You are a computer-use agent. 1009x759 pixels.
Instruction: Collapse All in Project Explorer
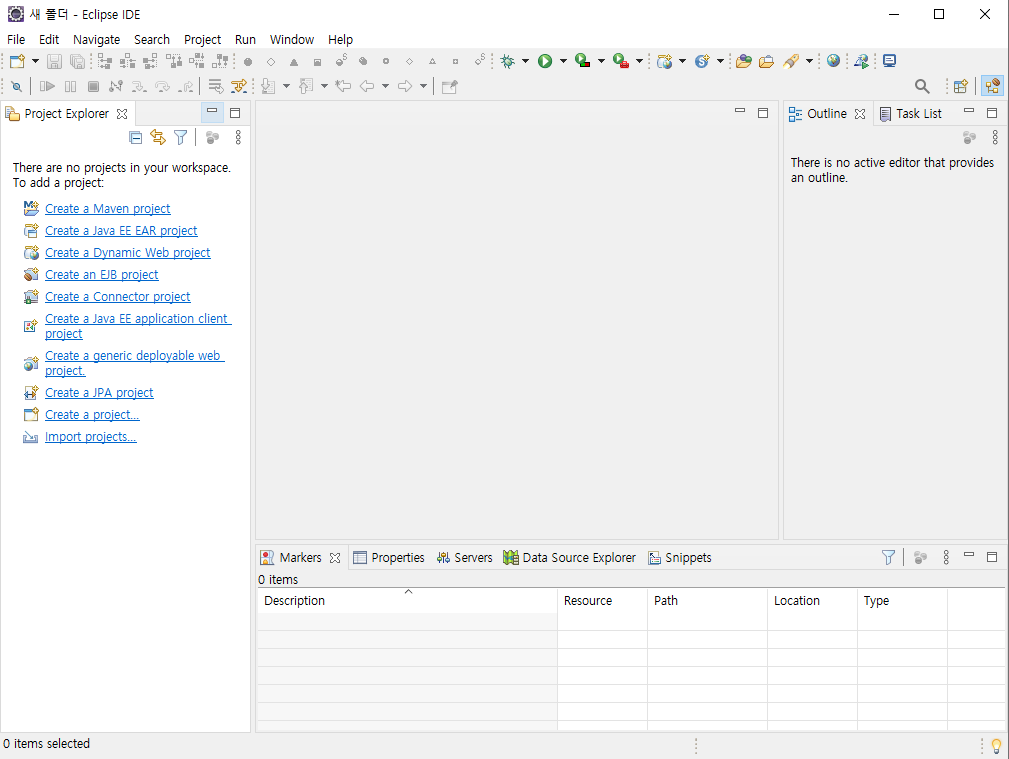click(x=135, y=137)
